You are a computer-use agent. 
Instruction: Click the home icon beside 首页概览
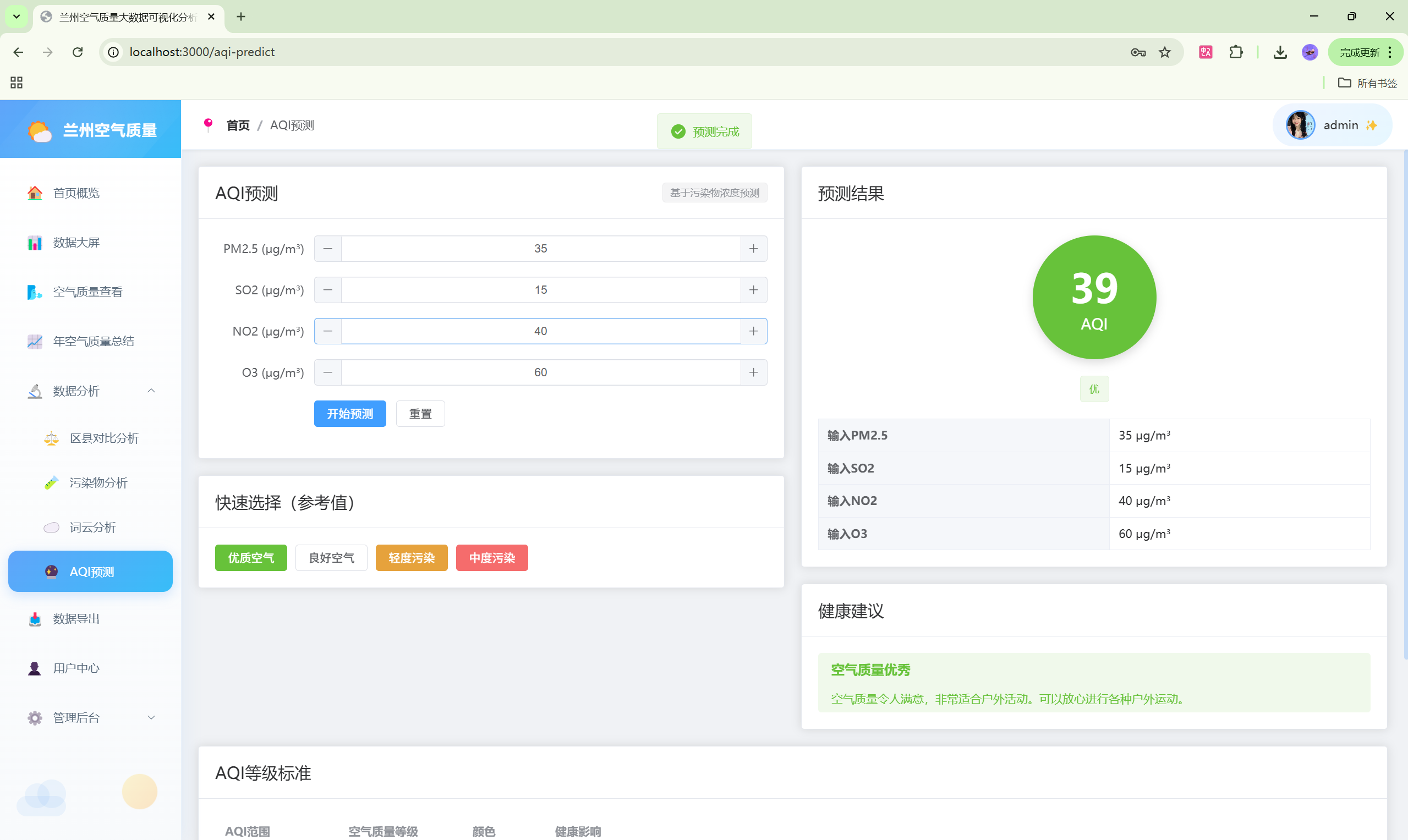pos(35,193)
